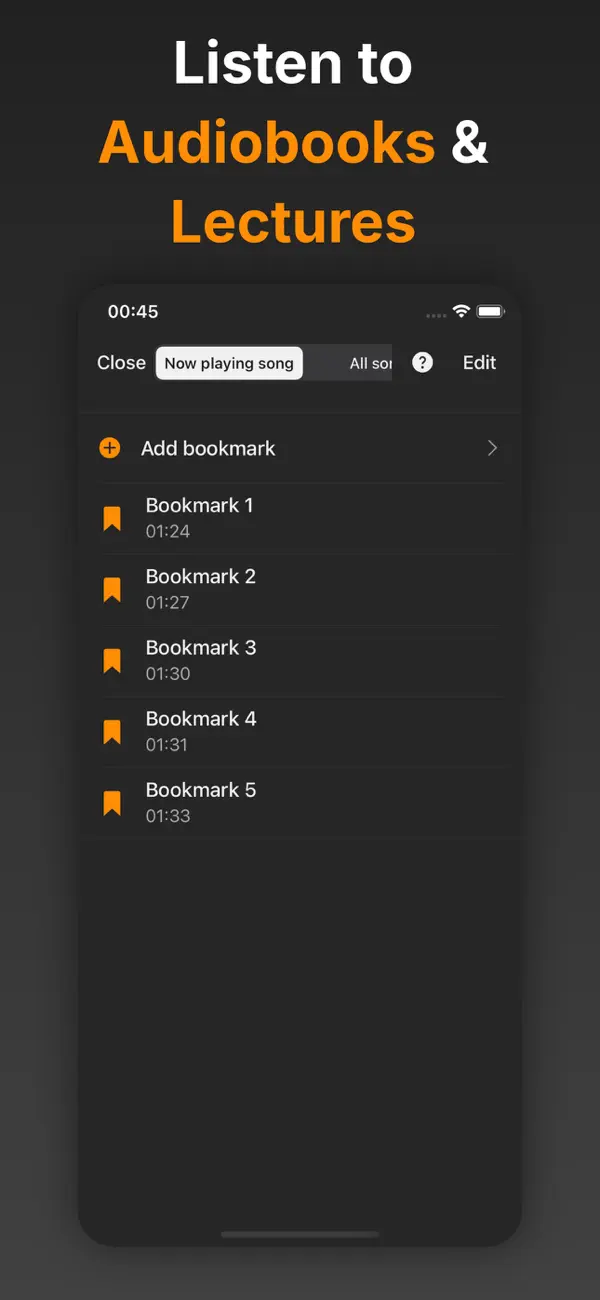Tap Close to dismiss the bookmarks screen
This screenshot has width=600, height=1300.
pyautogui.click(x=121, y=363)
